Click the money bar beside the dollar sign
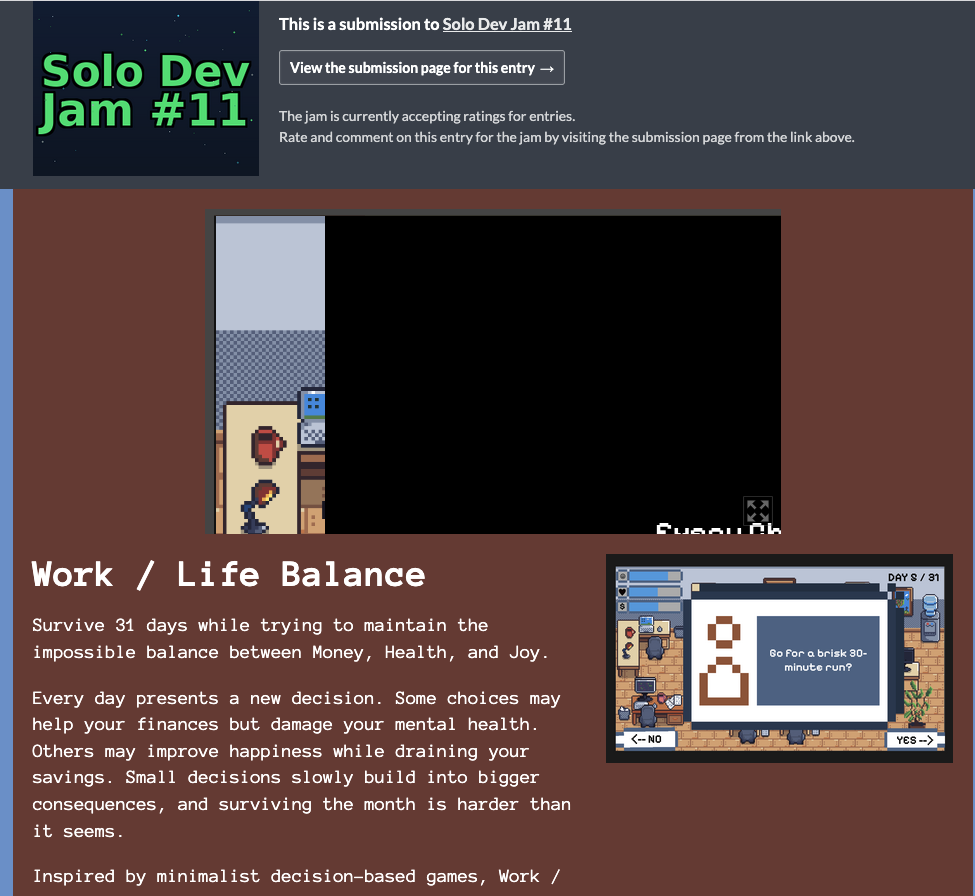The width and height of the screenshot is (975, 896). 655,606
